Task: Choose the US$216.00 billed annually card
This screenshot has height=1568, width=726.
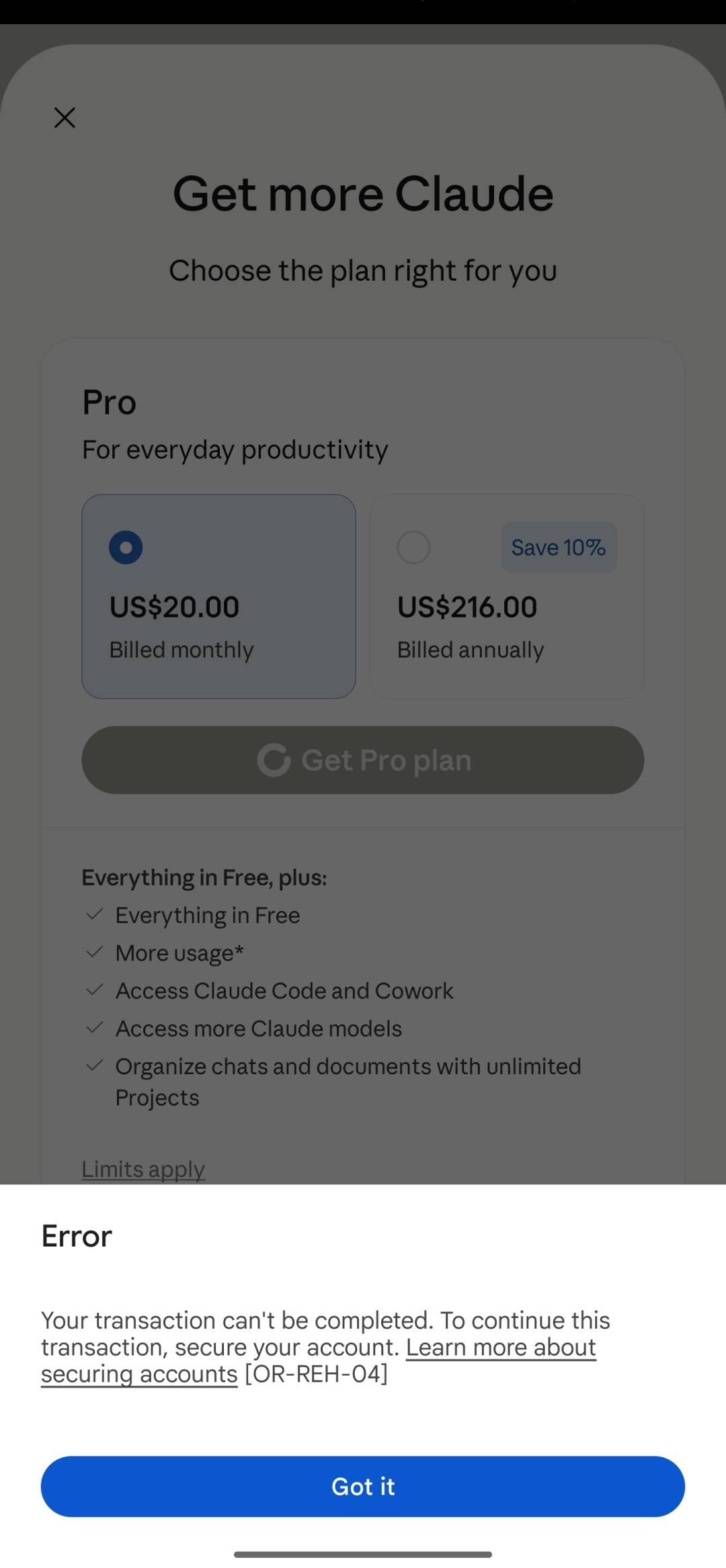Action: 507,597
